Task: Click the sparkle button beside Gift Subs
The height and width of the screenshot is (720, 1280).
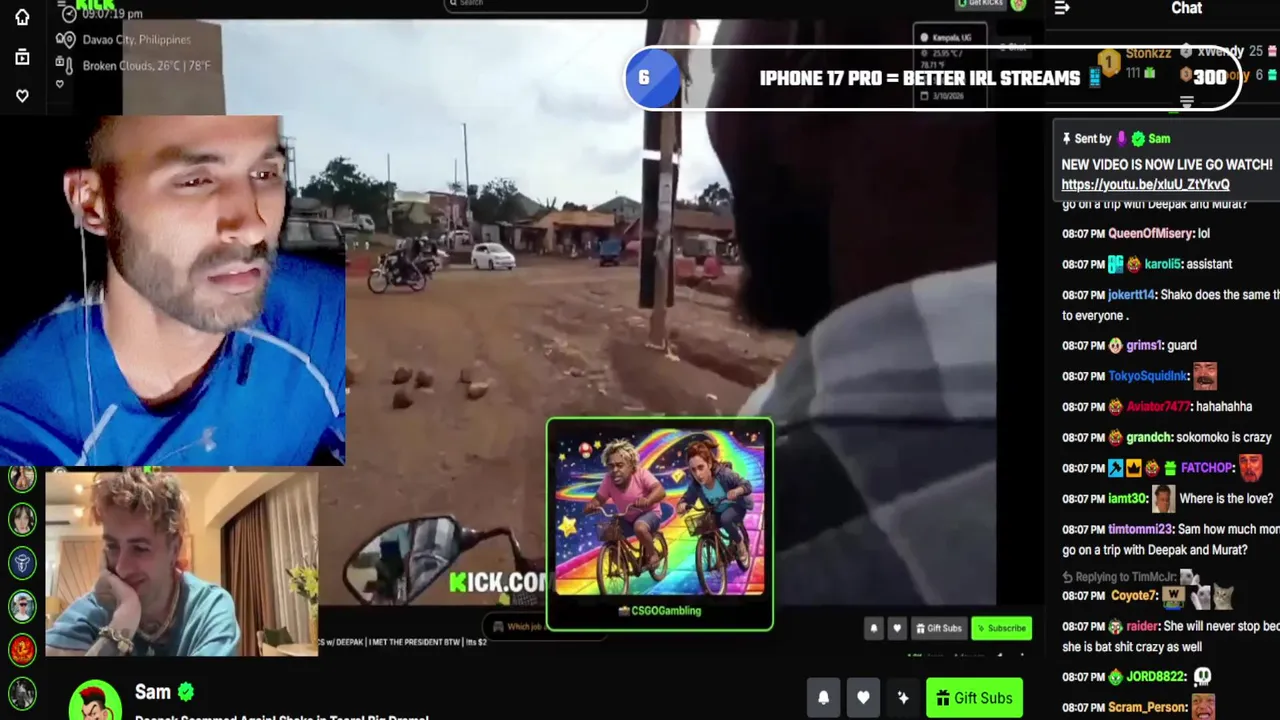Action: [x=903, y=698]
